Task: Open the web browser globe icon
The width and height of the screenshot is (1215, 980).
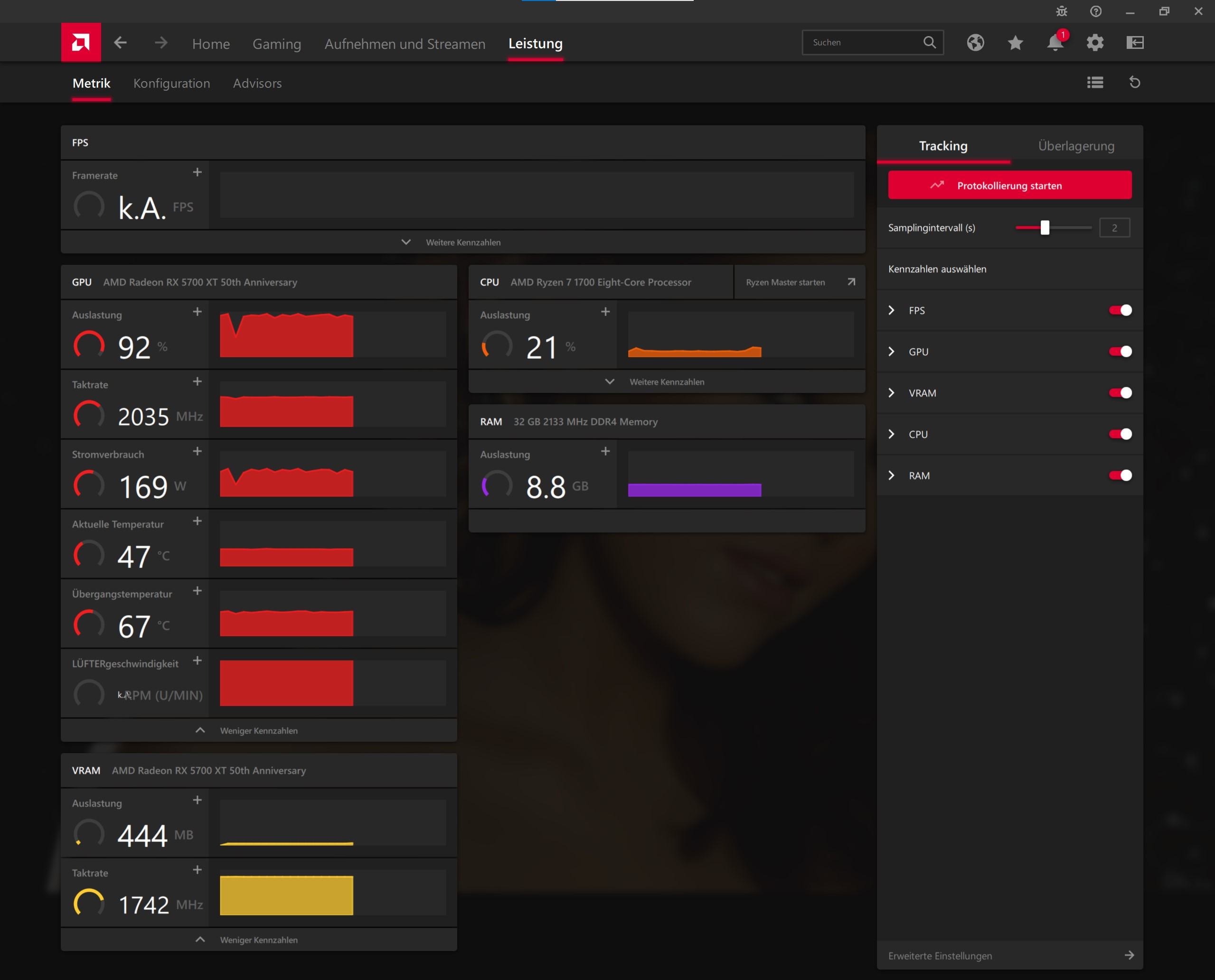Action: [x=975, y=43]
